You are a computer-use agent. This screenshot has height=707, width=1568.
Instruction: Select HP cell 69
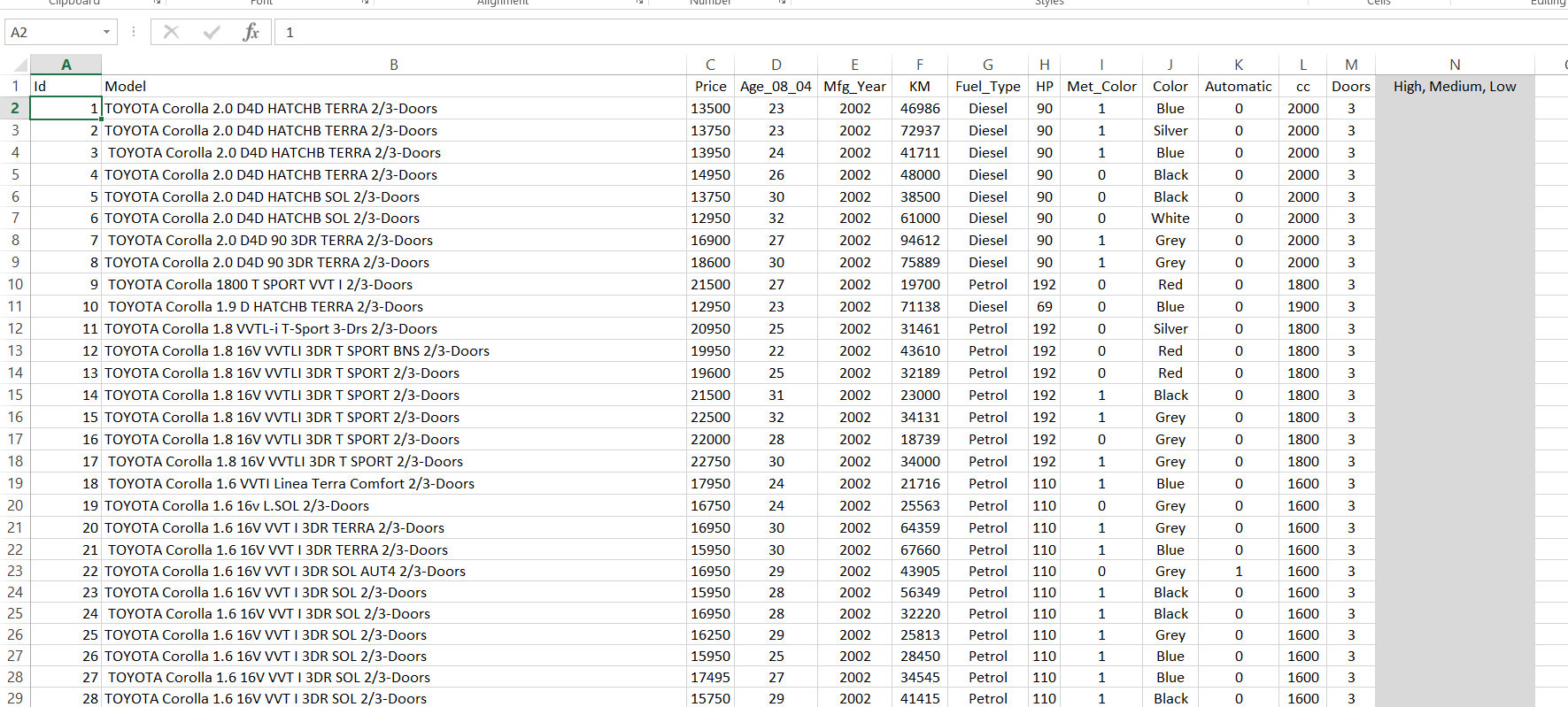[1045, 306]
